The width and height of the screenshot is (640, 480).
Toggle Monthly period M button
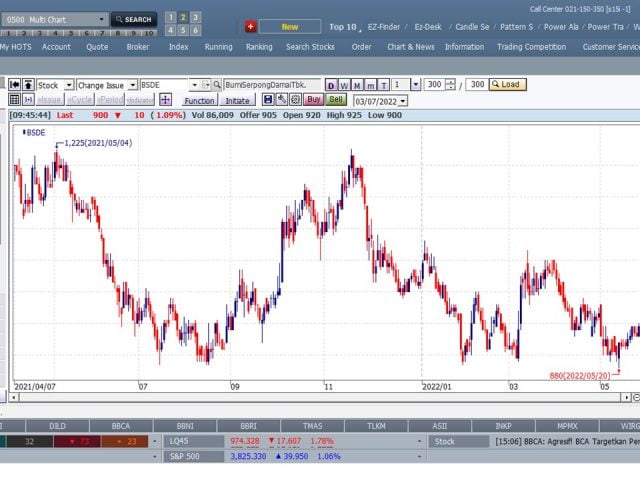pyautogui.click(x=358, y=85)
